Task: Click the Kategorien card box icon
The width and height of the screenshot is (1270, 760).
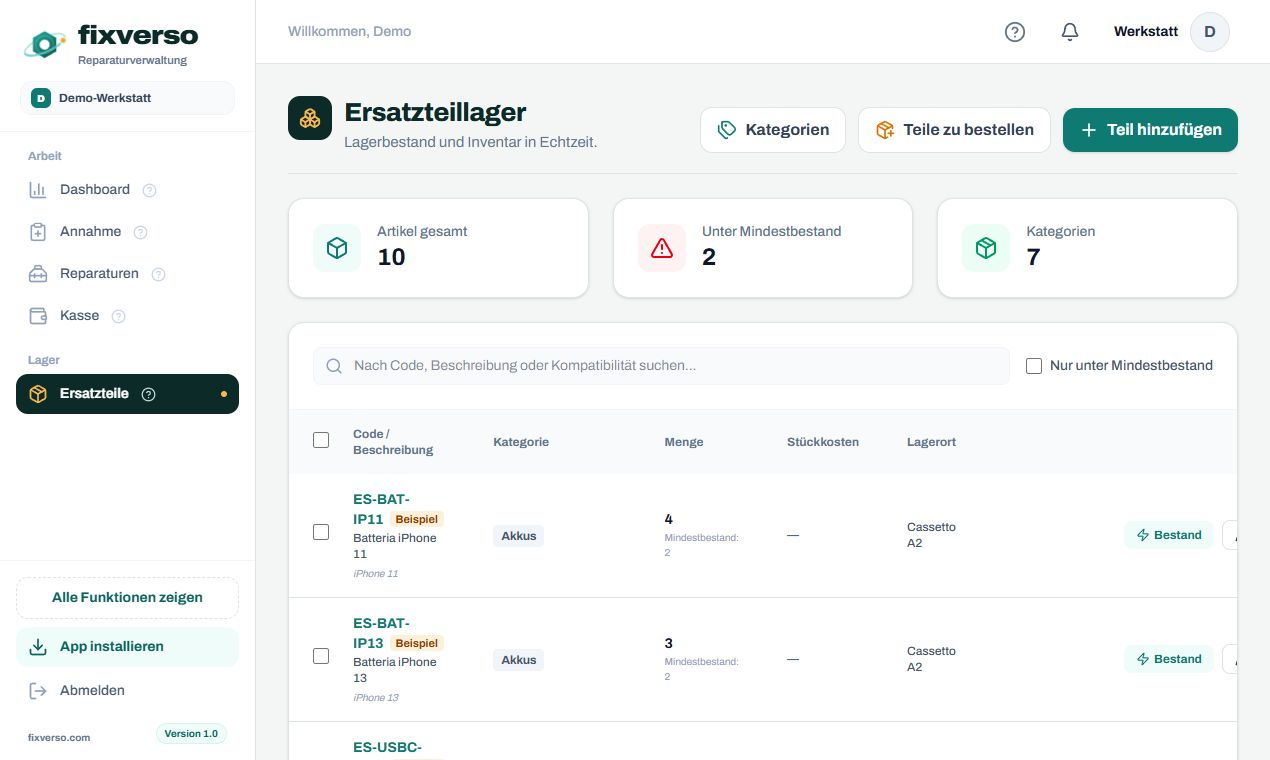Action: [986, 248]
